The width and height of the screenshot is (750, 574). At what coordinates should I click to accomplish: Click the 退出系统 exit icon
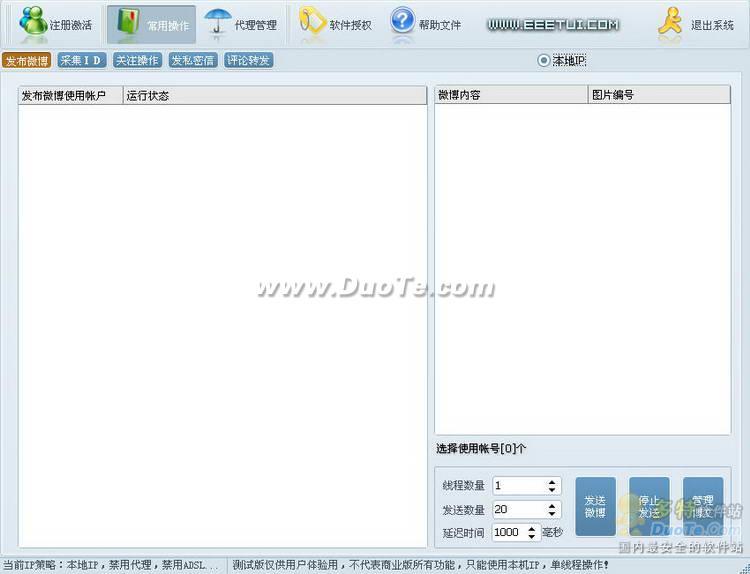pos(670,23)
